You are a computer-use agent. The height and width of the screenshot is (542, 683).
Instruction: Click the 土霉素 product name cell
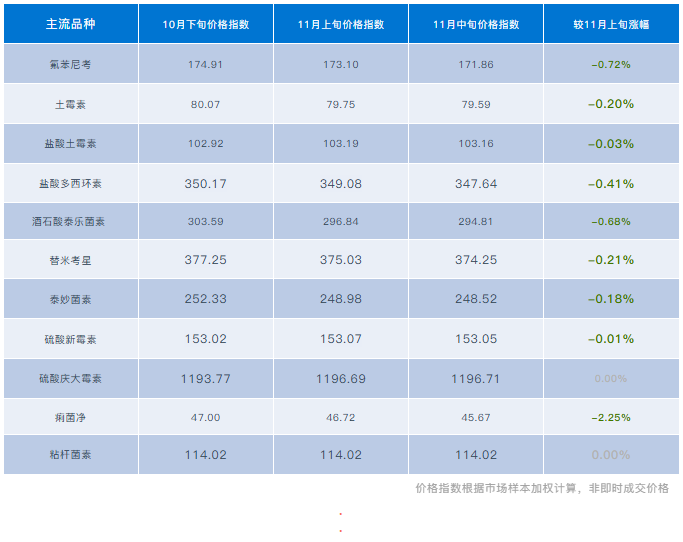[69, 104]
